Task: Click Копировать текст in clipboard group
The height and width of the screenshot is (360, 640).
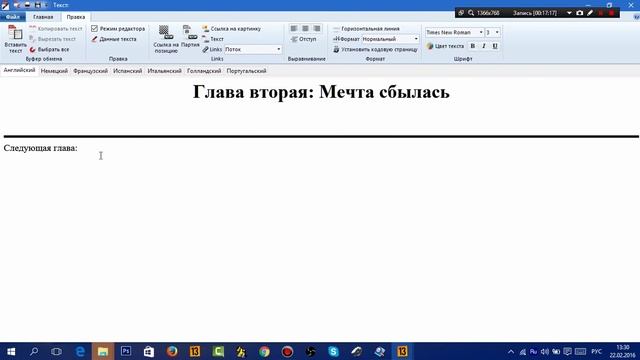Action: point(56,29)
